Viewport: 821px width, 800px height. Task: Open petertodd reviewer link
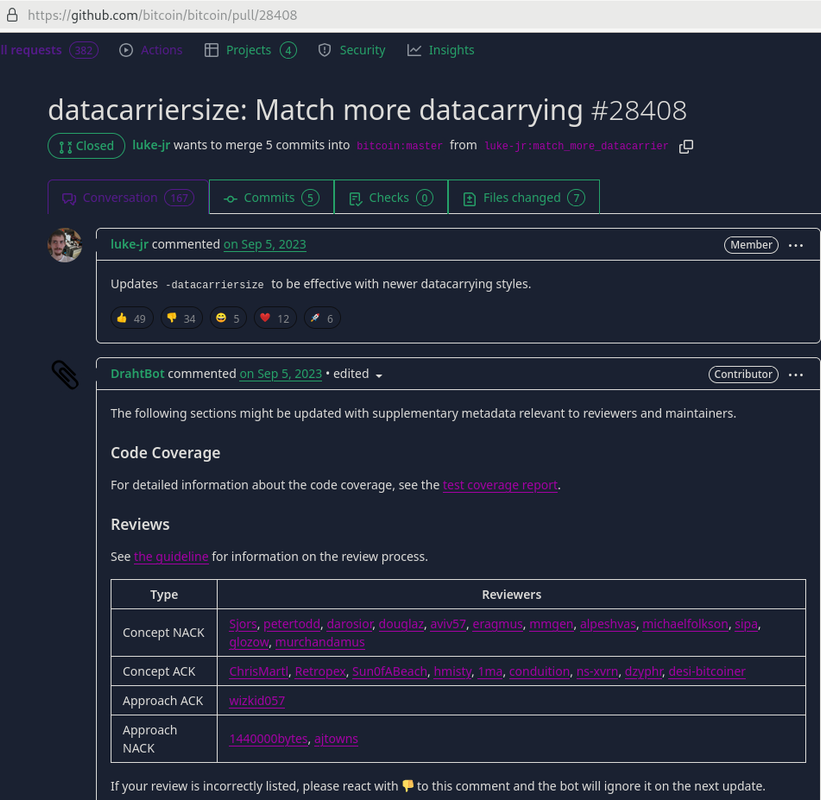click(292, 624)
